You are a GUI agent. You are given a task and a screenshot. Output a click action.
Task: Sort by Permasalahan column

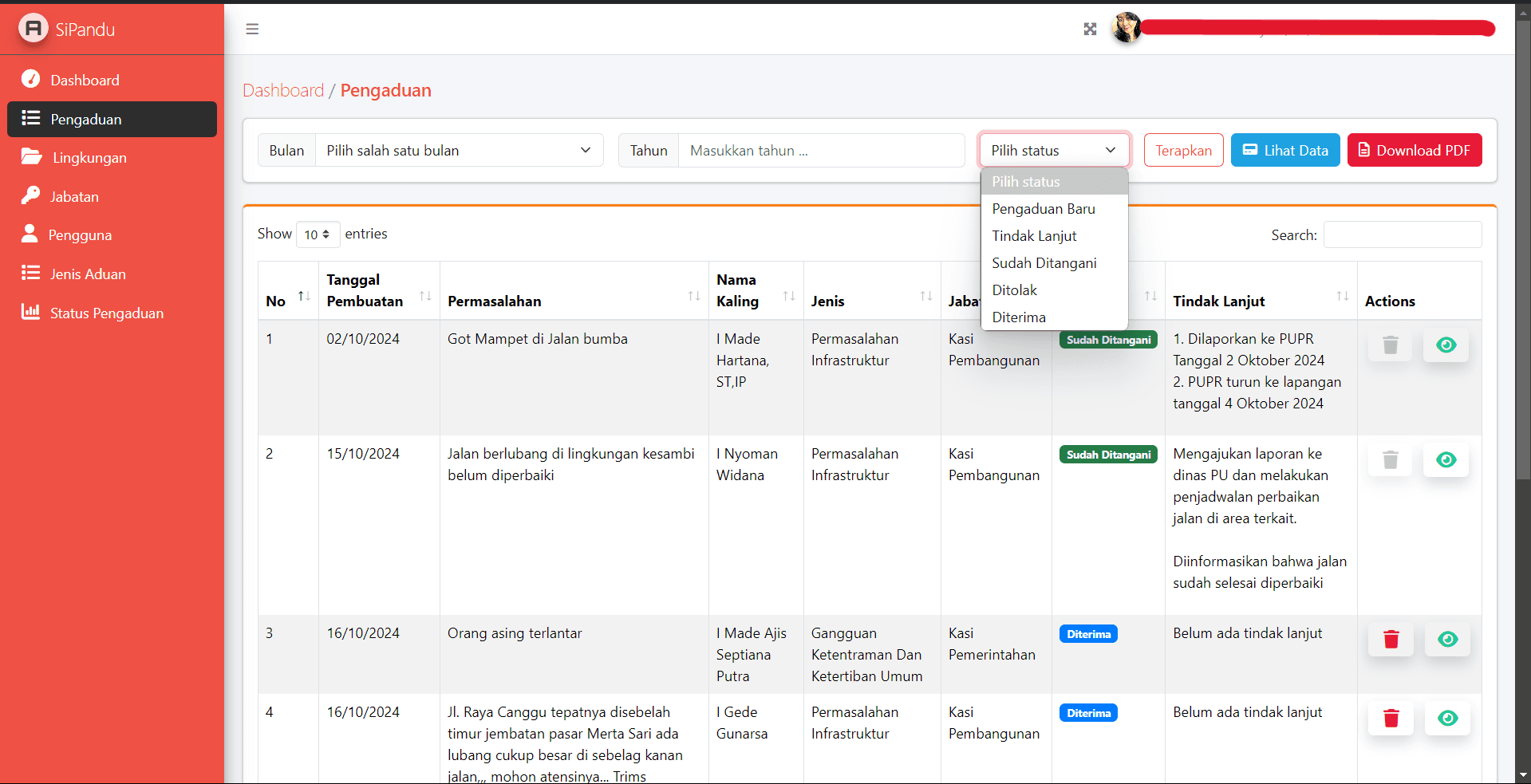coord(574,291)
